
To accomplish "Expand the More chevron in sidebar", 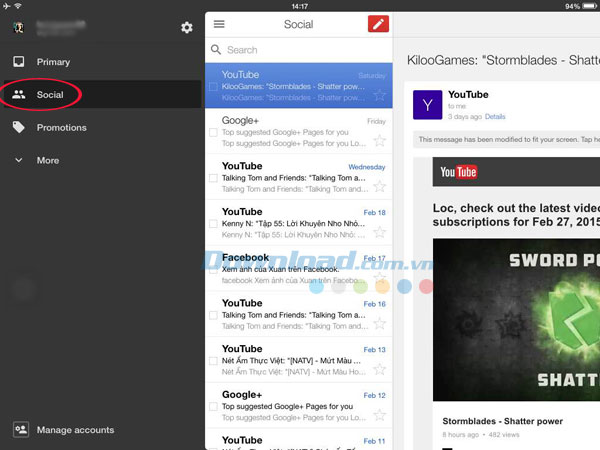I will pos(18,160).
